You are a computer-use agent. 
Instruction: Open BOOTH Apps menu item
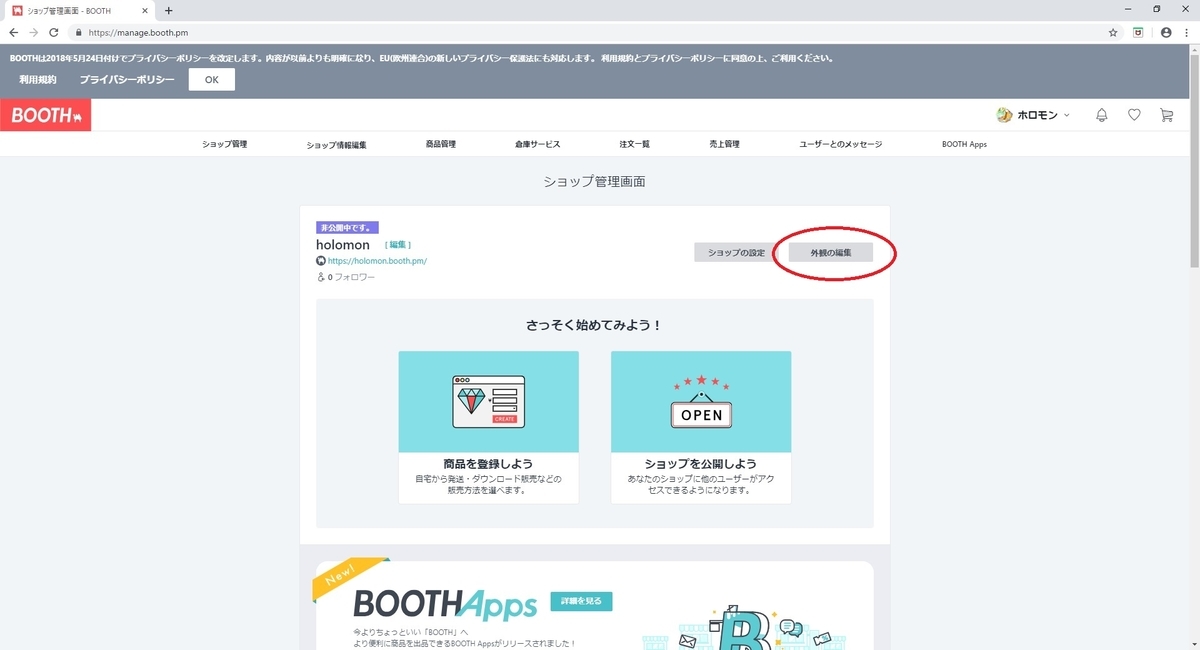click(x=964, y=144)
